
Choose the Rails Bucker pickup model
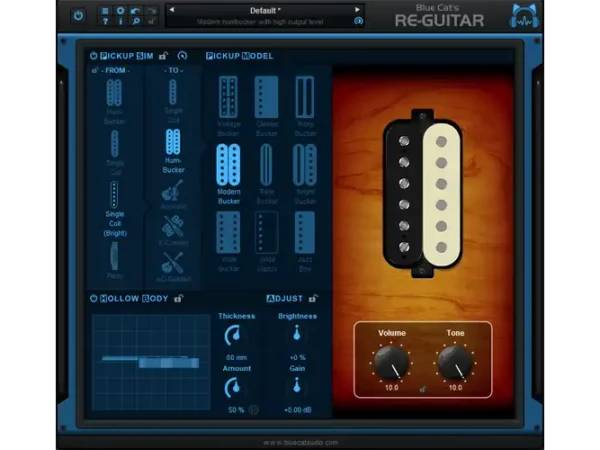[x=267, y=174]
